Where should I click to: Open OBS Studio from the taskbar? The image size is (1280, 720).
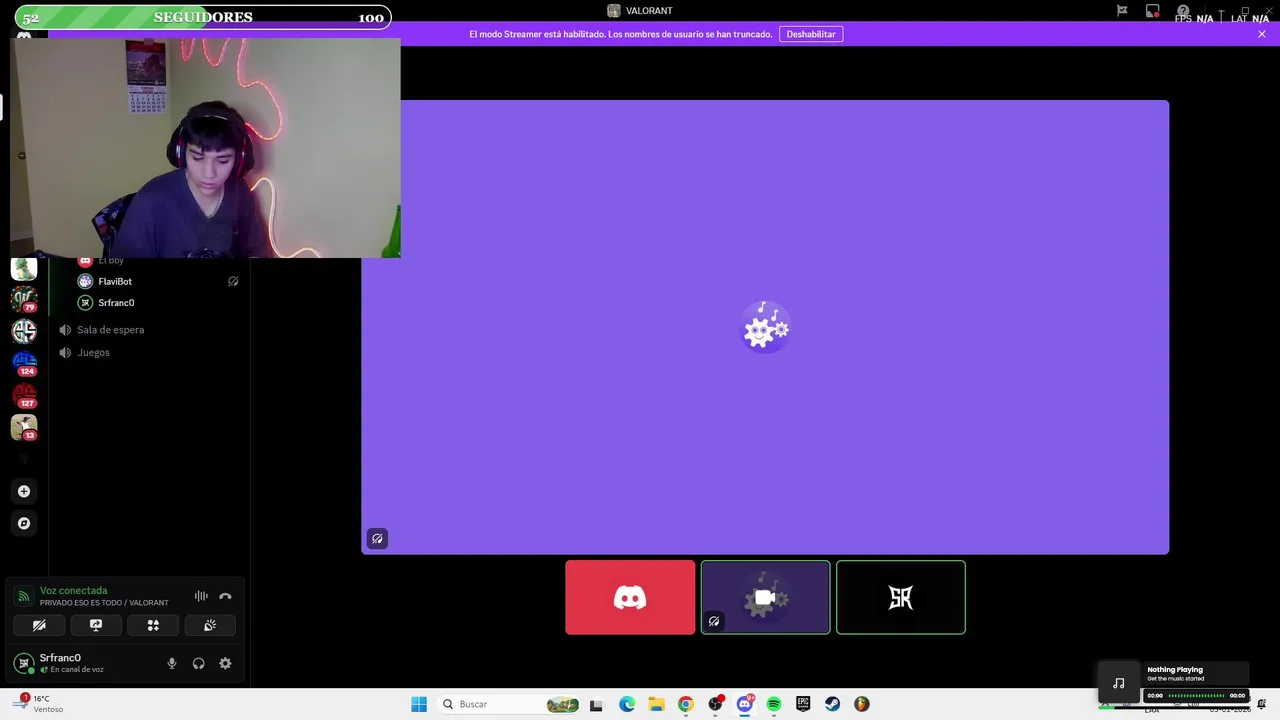tap(715, 704)
